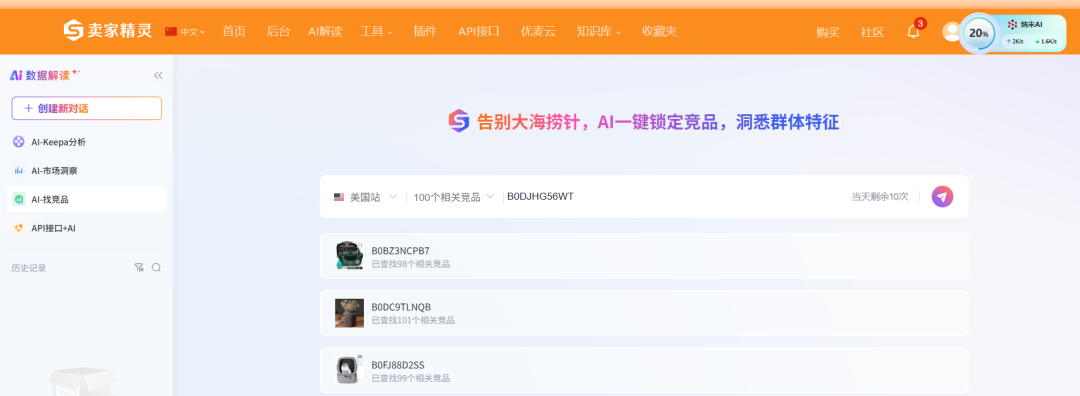Click the 历史记录 label

click(29, 268)
